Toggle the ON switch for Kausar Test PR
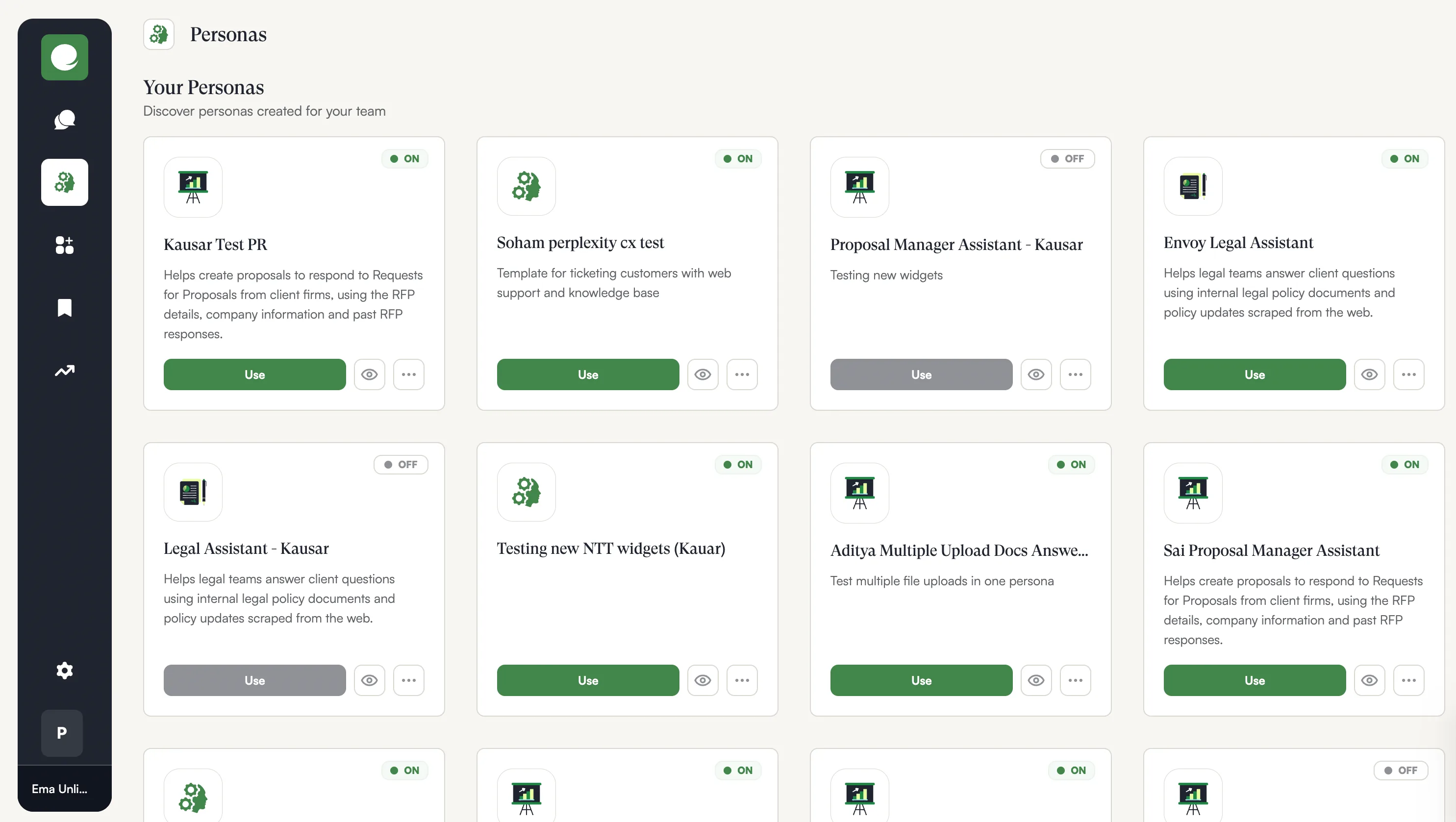 [x=405, y=159]
